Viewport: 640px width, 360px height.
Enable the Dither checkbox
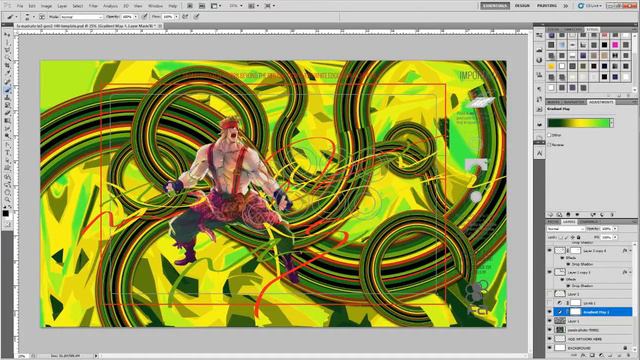pos(549,135)
